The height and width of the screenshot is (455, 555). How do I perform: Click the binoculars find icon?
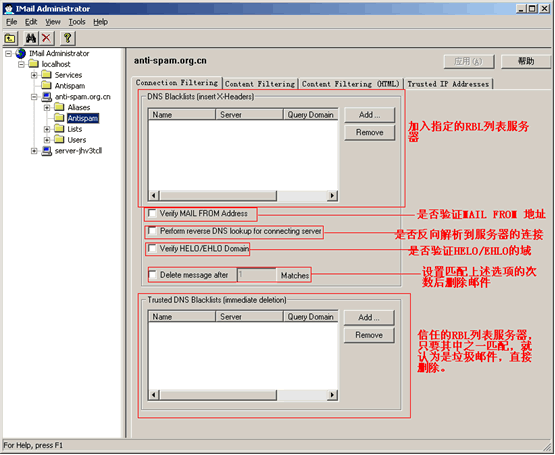[31, 38]
